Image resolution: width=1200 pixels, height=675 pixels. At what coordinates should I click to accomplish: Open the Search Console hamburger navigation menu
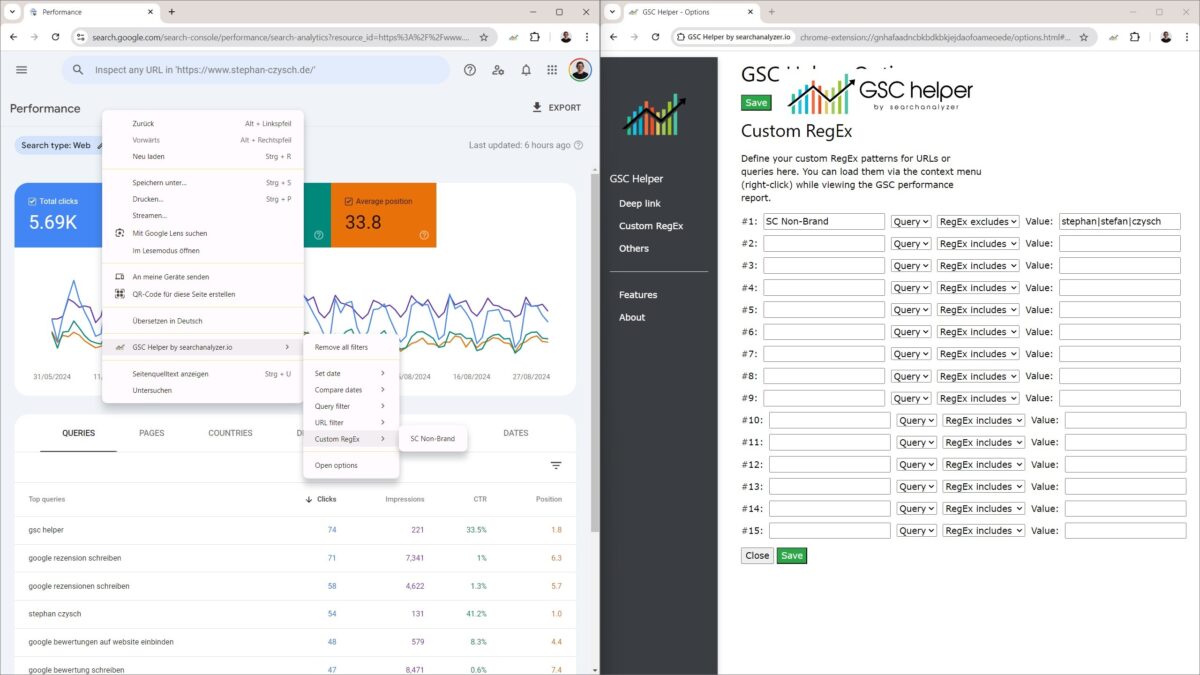pyautogui.click(x=22, y=70)
